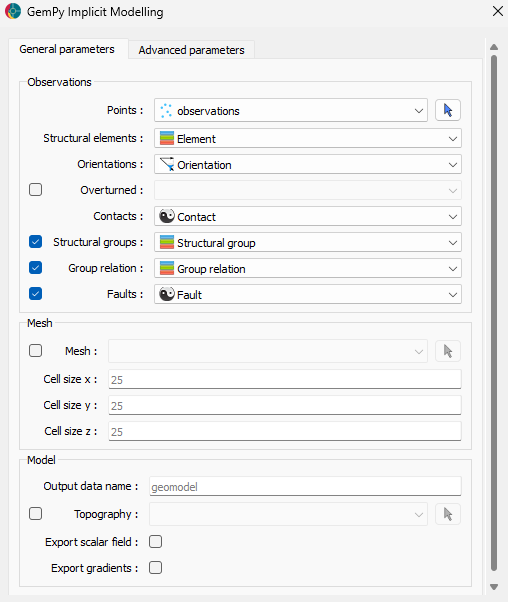Open the Points dropdown arrow
Image resolution: width=508 pixels, height=602 pixels.
click(419, 111)
